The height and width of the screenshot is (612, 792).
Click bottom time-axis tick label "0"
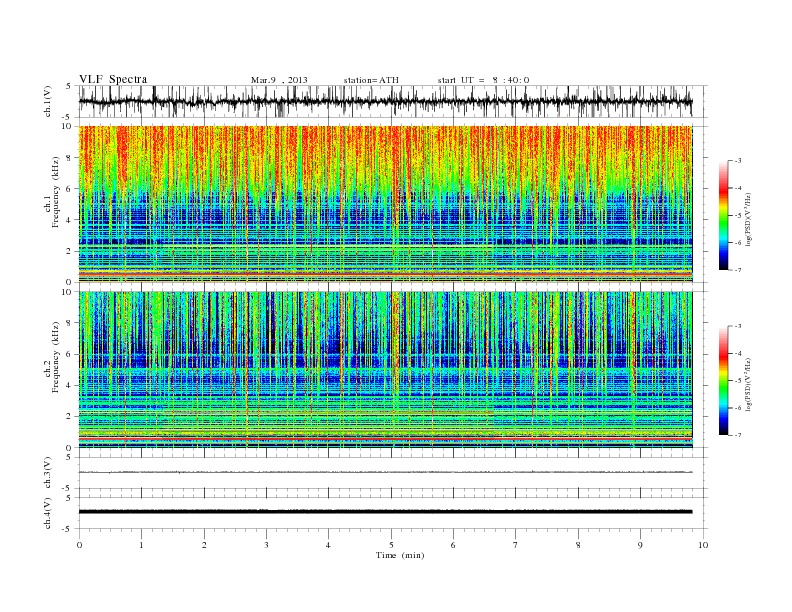79,545
